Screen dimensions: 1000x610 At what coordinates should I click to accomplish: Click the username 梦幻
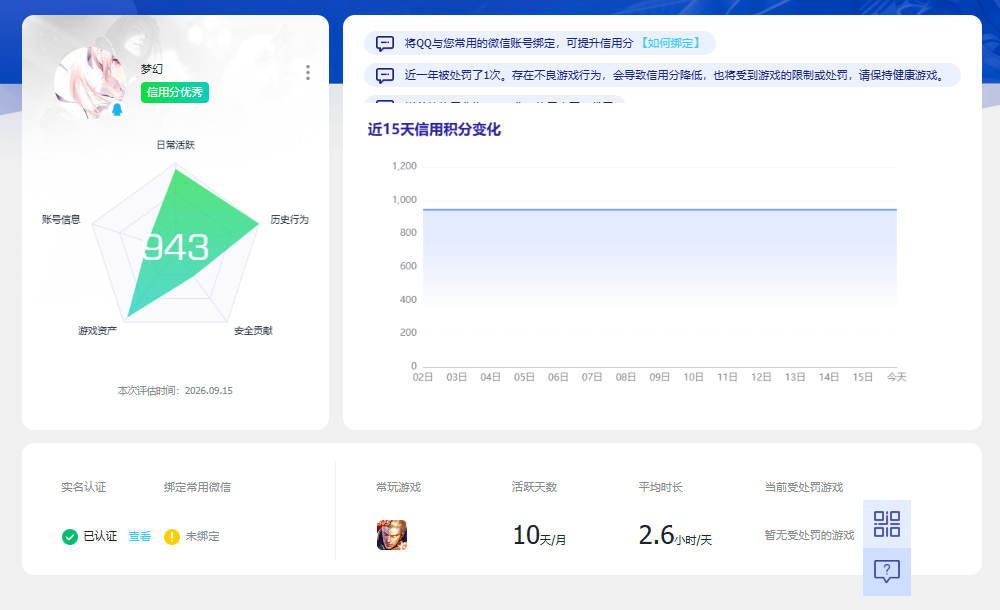[x=152, y=69]
